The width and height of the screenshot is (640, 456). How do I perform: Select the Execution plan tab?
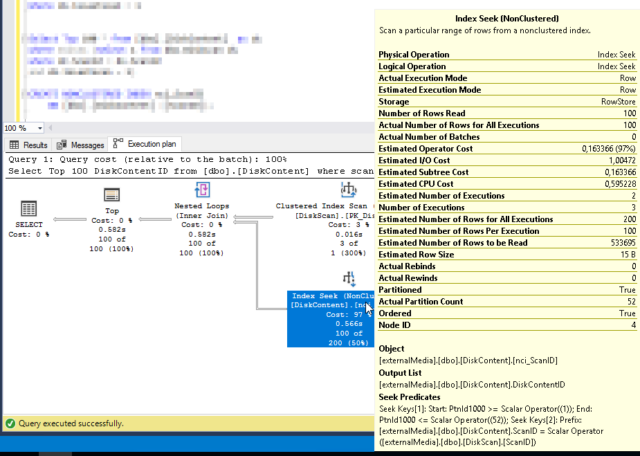tap(146, 145)
